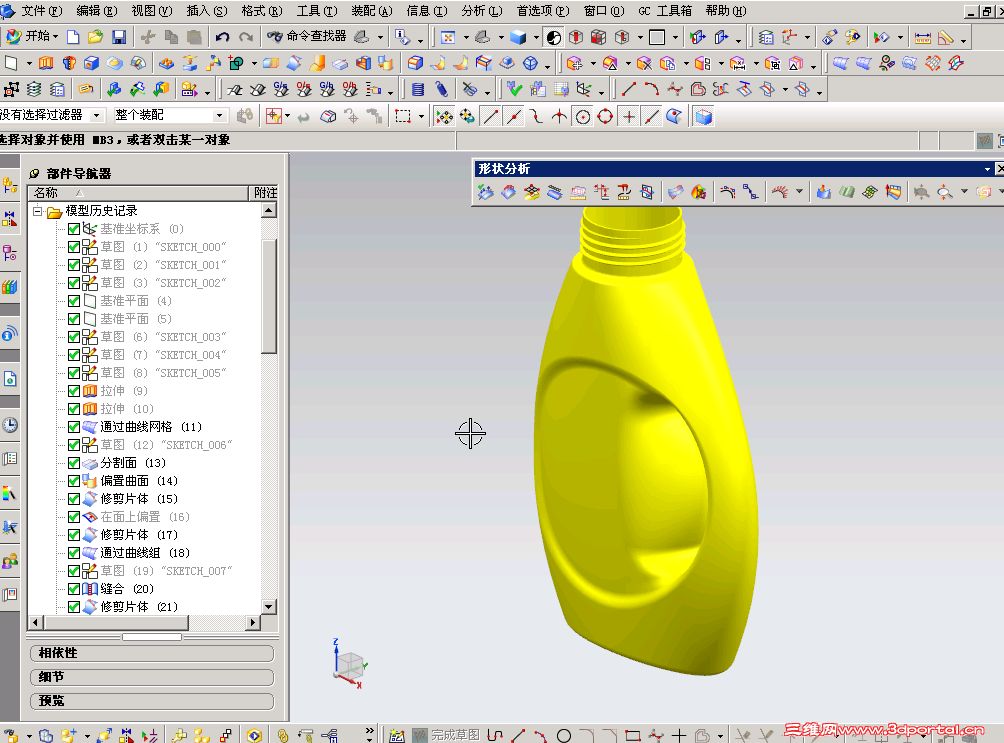The width and height of the screenshot is (1004, 743).
Task: Click the history clock sidebar icon
Action: 10,425
